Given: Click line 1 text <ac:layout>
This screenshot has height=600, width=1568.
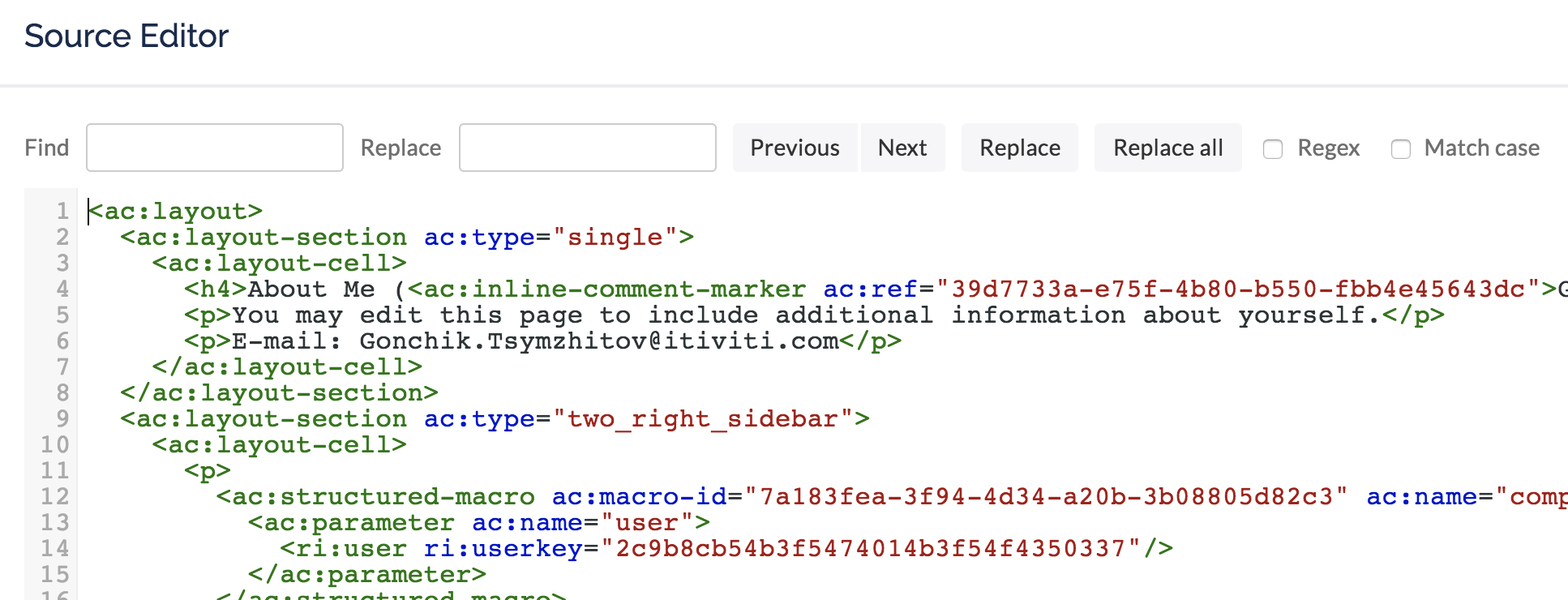Looking at the screenshot, I should pyautogui.click(x=176, y=211).
